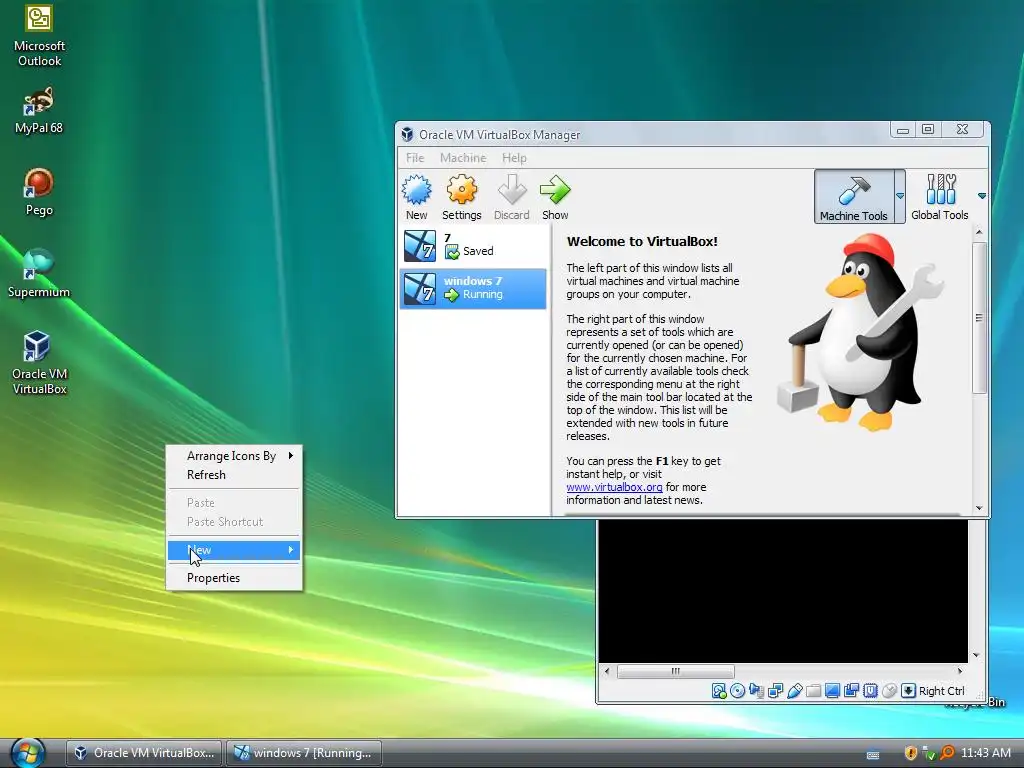Click the hard disk activity icon in VM status bar
The width and height of the screenshot is (1024, 768).
pyautogui.click(x=719, y=691)
